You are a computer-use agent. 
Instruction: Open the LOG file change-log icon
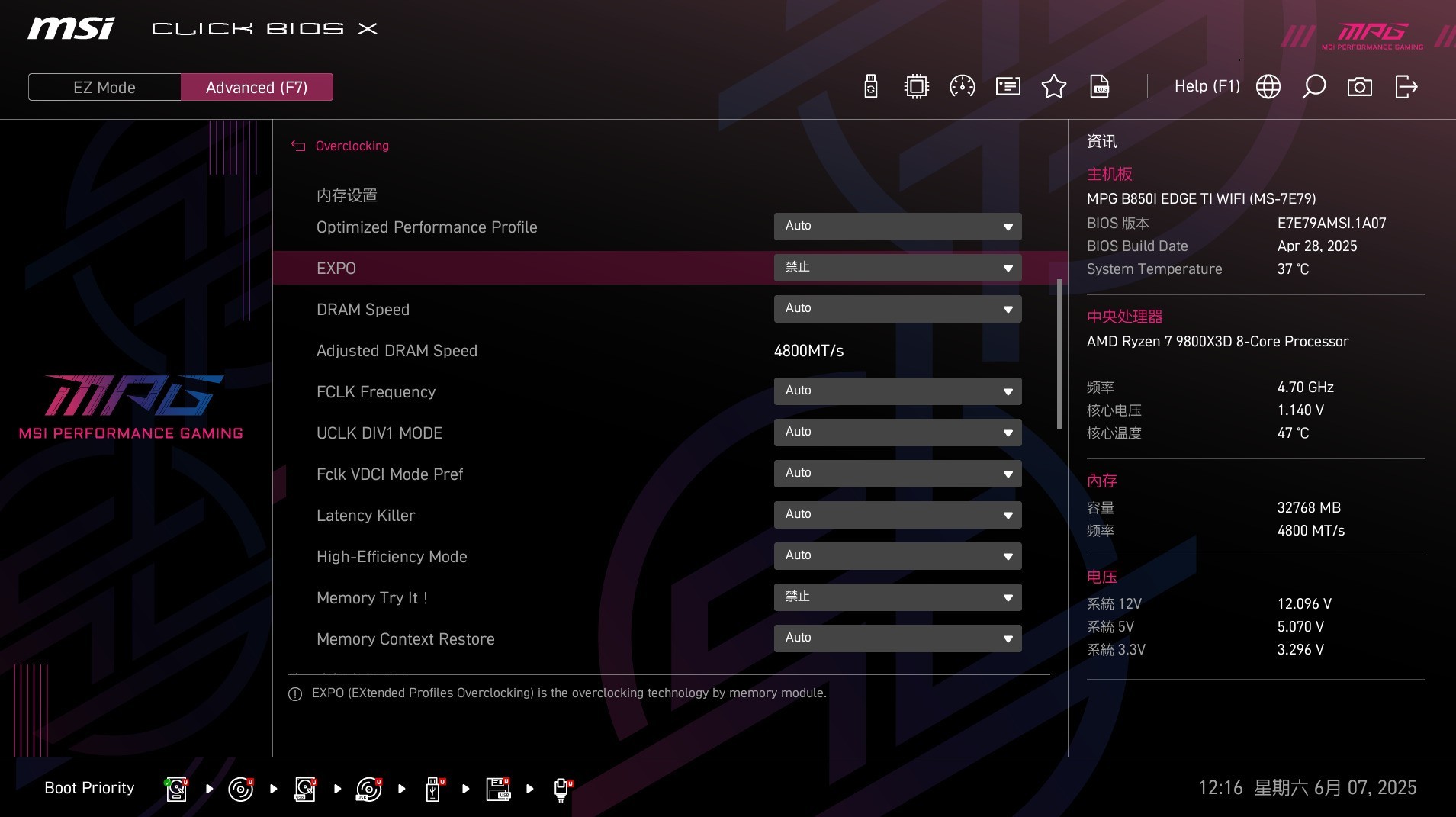point(1100,86)
